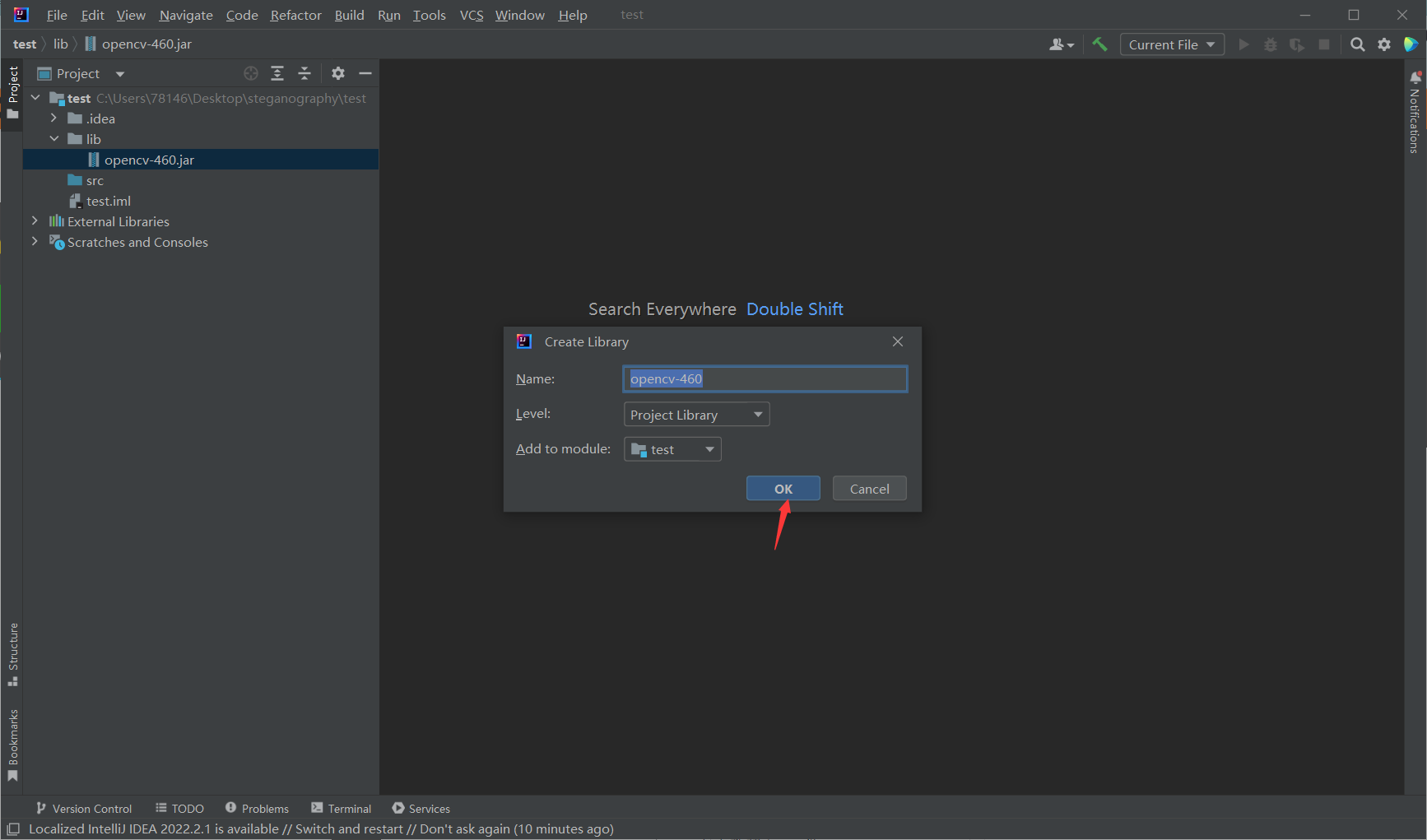Click the Run play icon

point(1243,44)
